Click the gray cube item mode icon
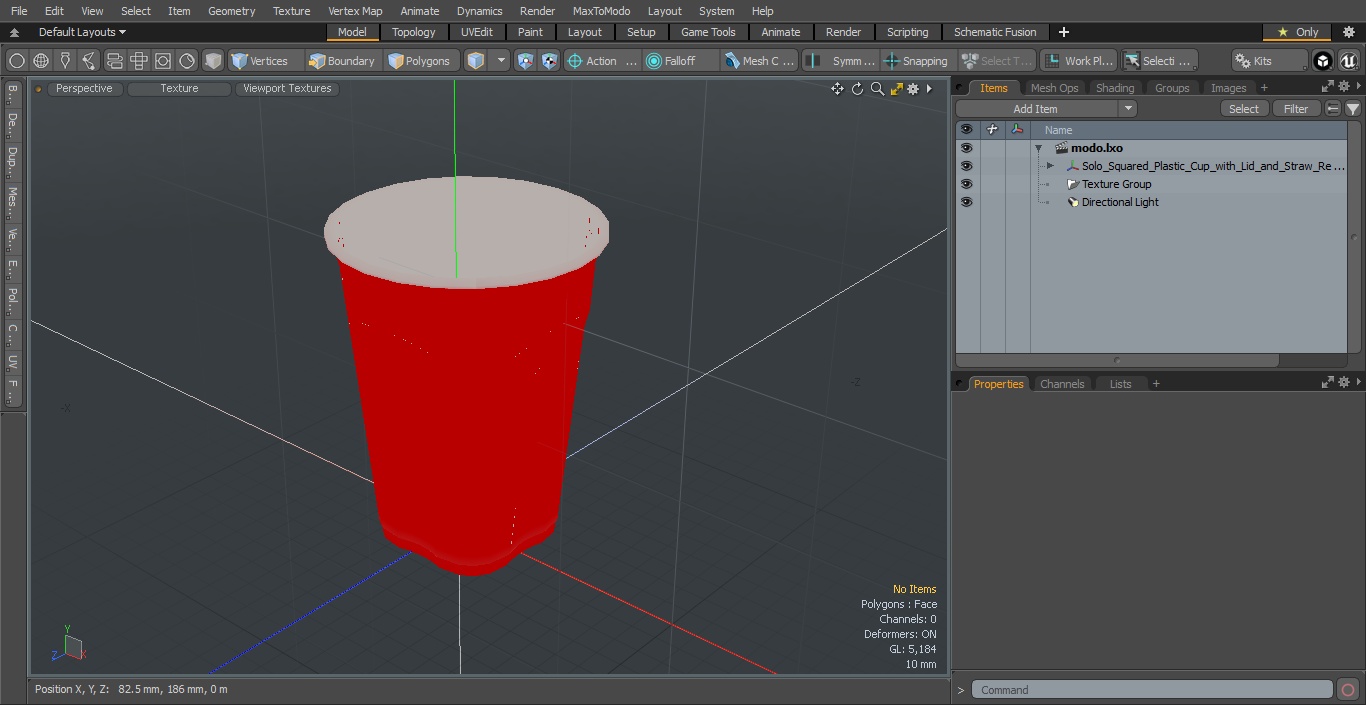The width and height of the screenshot is (1366, 705). [x=213, y=61]
